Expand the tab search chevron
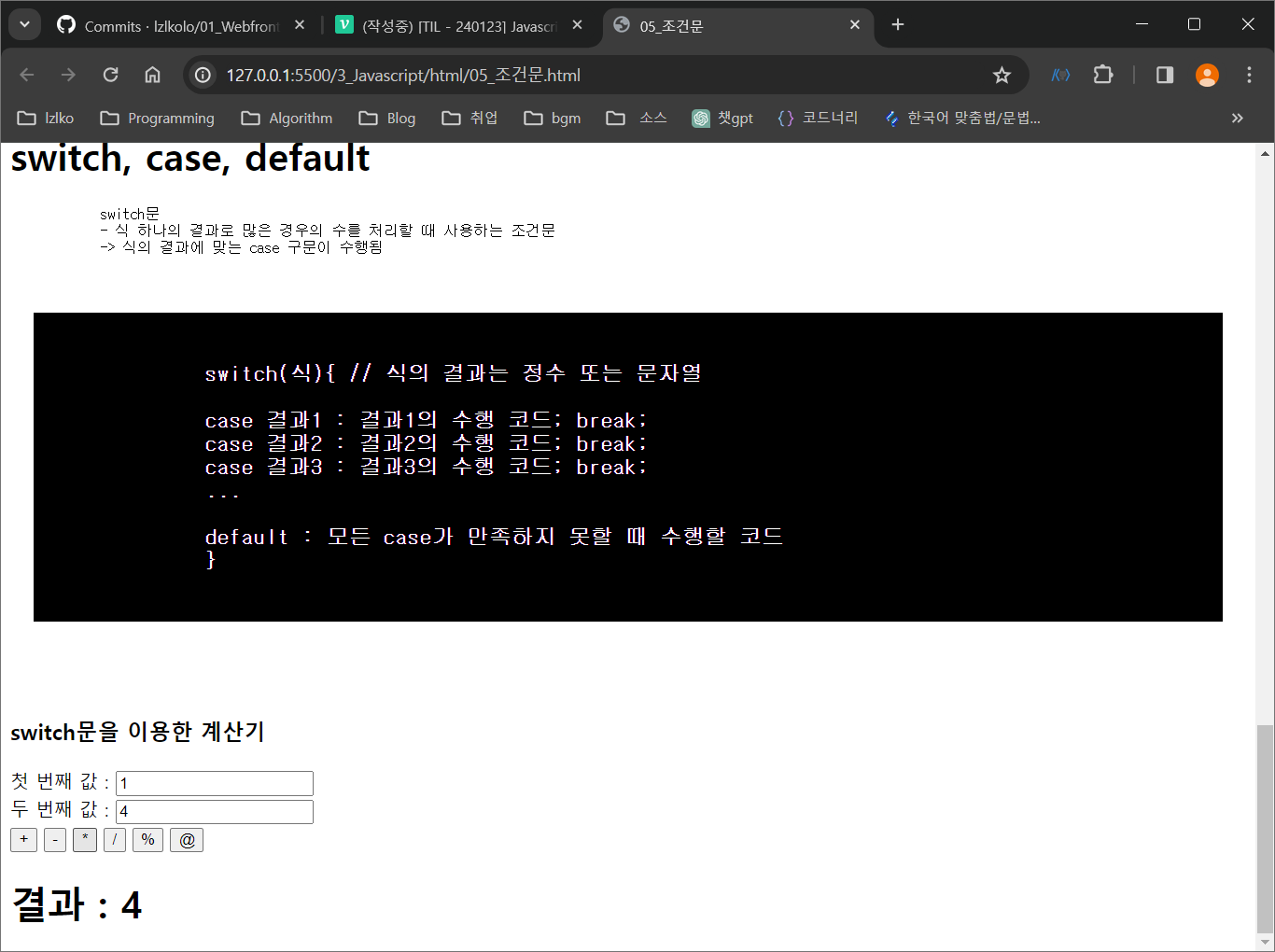Viewport: 1275px width, 952px height. tap(23, 25)
